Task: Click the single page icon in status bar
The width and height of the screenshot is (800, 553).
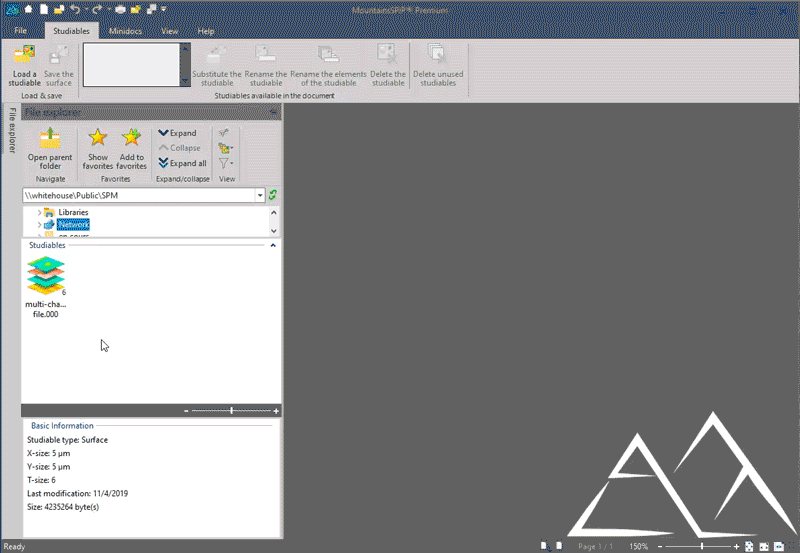Action: pos(559,546)
